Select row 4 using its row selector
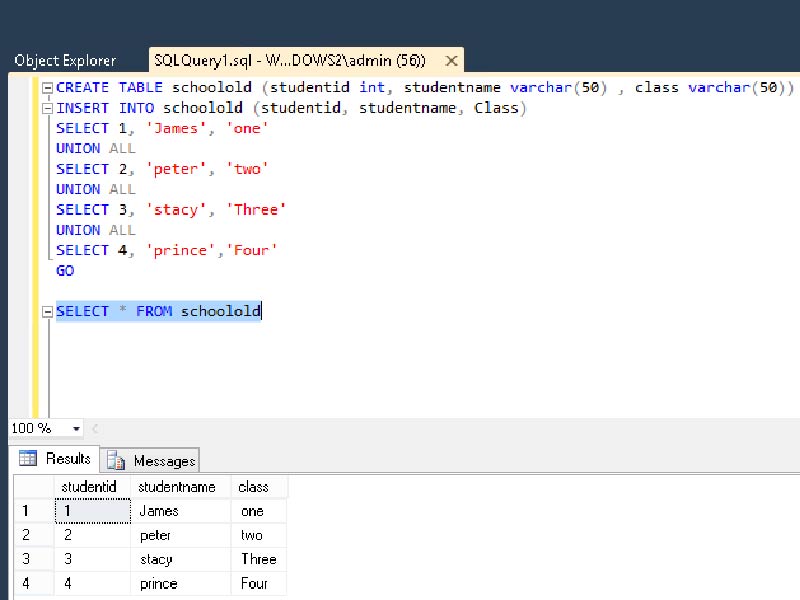This screenshot has width=800, height=600. (26, 583)
